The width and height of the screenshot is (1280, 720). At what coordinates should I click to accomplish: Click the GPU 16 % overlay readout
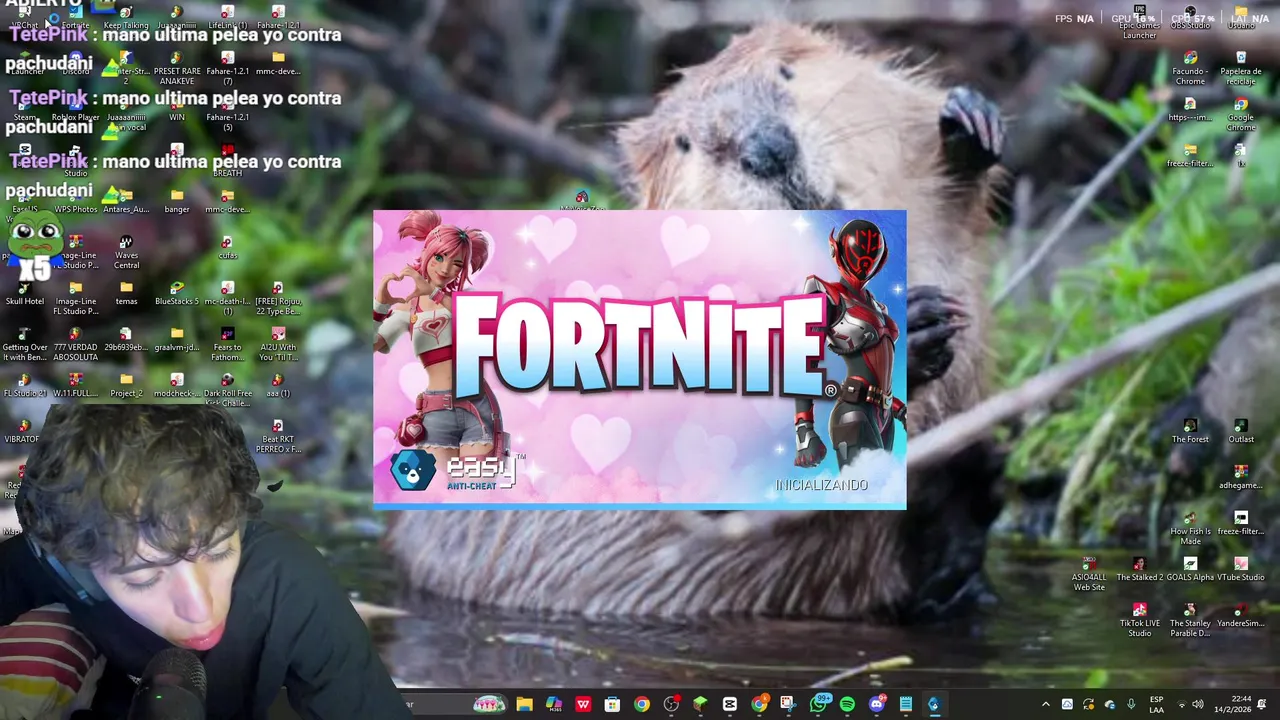[1133, 18]
